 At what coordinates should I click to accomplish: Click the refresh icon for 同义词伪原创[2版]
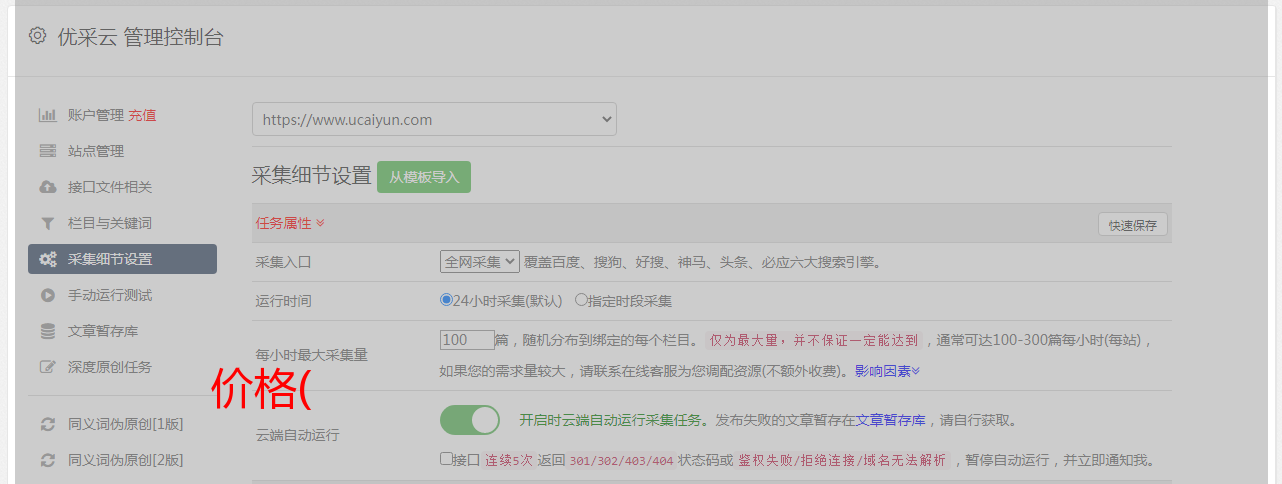tap(47, 460)
